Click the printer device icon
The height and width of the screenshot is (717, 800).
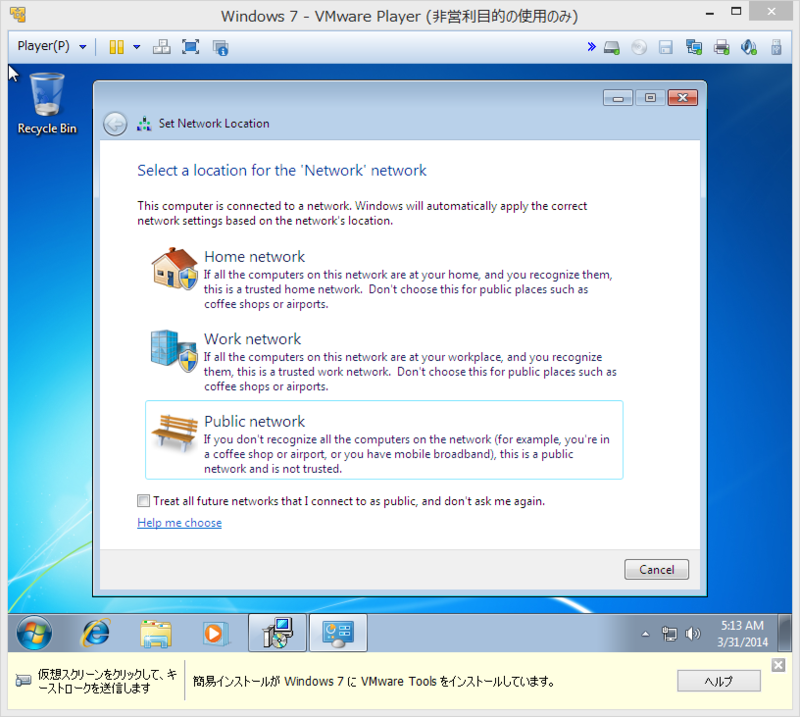(x=721, y=47)
